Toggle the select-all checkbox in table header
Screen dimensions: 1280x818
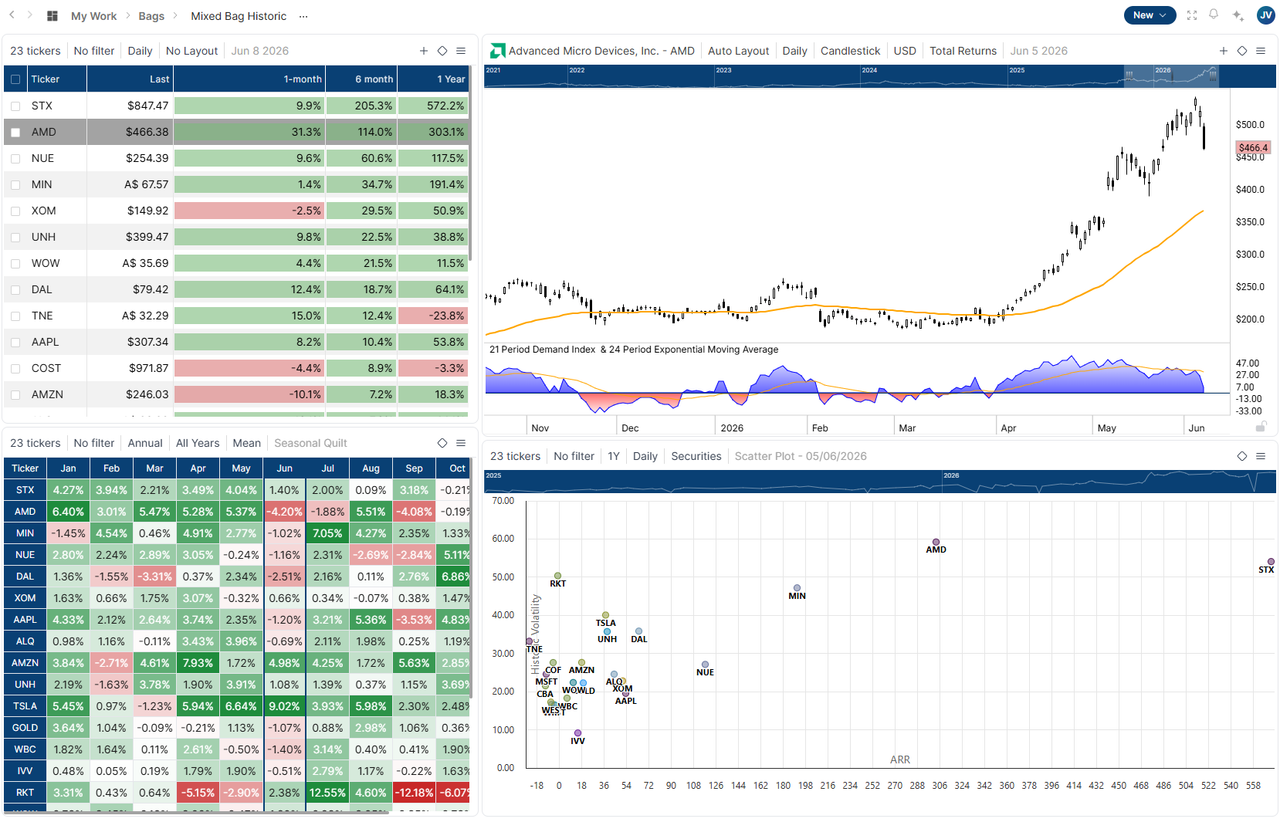[x=15, y=79]
